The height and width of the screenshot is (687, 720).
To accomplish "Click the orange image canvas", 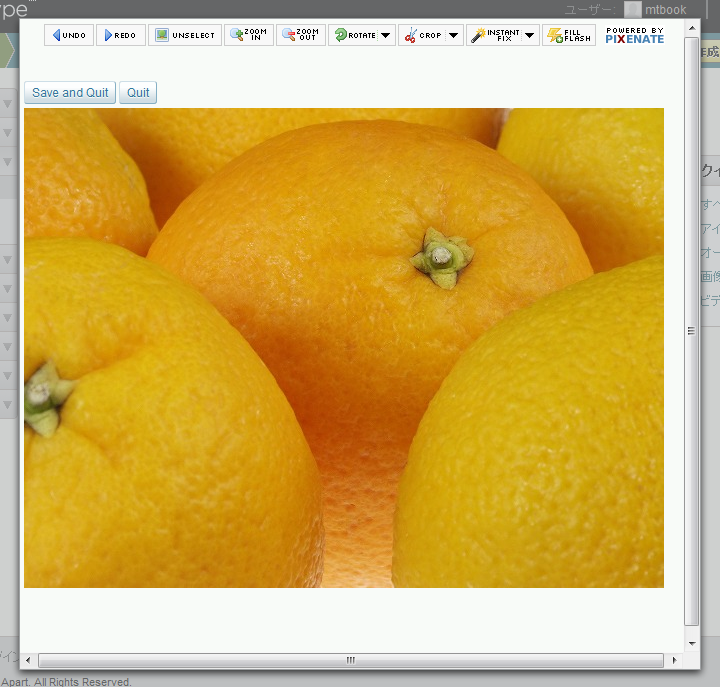I will 344,348.
